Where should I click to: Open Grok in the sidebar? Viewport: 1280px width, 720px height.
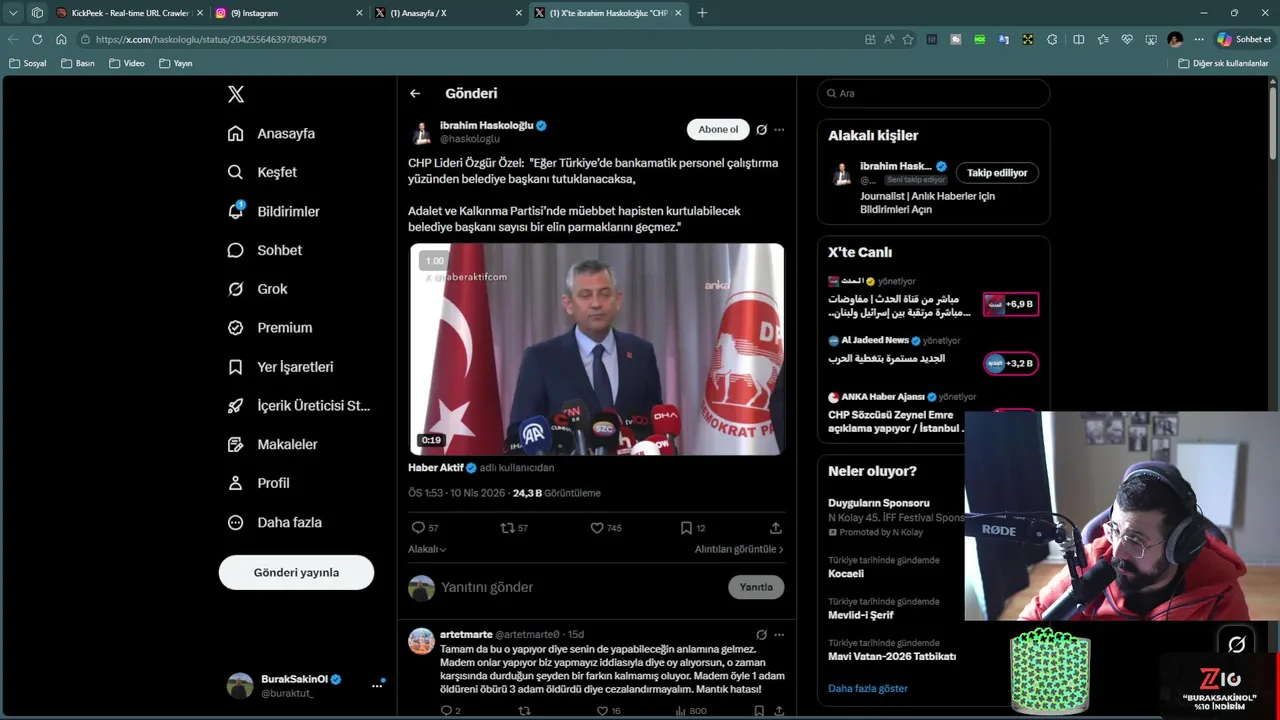(257, 289)
